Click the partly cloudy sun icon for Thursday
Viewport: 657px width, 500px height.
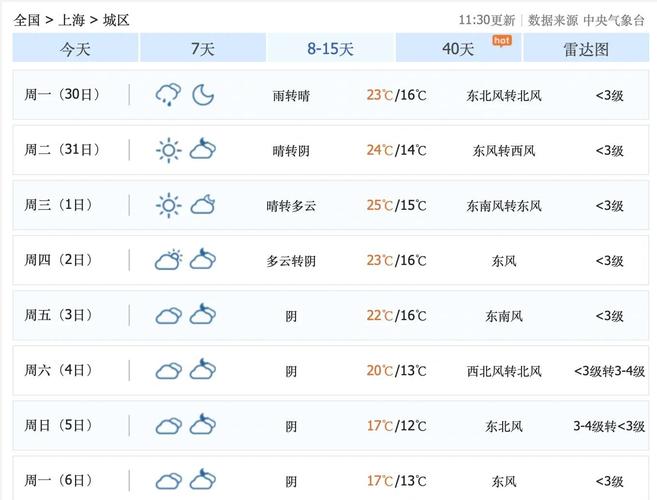coord(168,261)
